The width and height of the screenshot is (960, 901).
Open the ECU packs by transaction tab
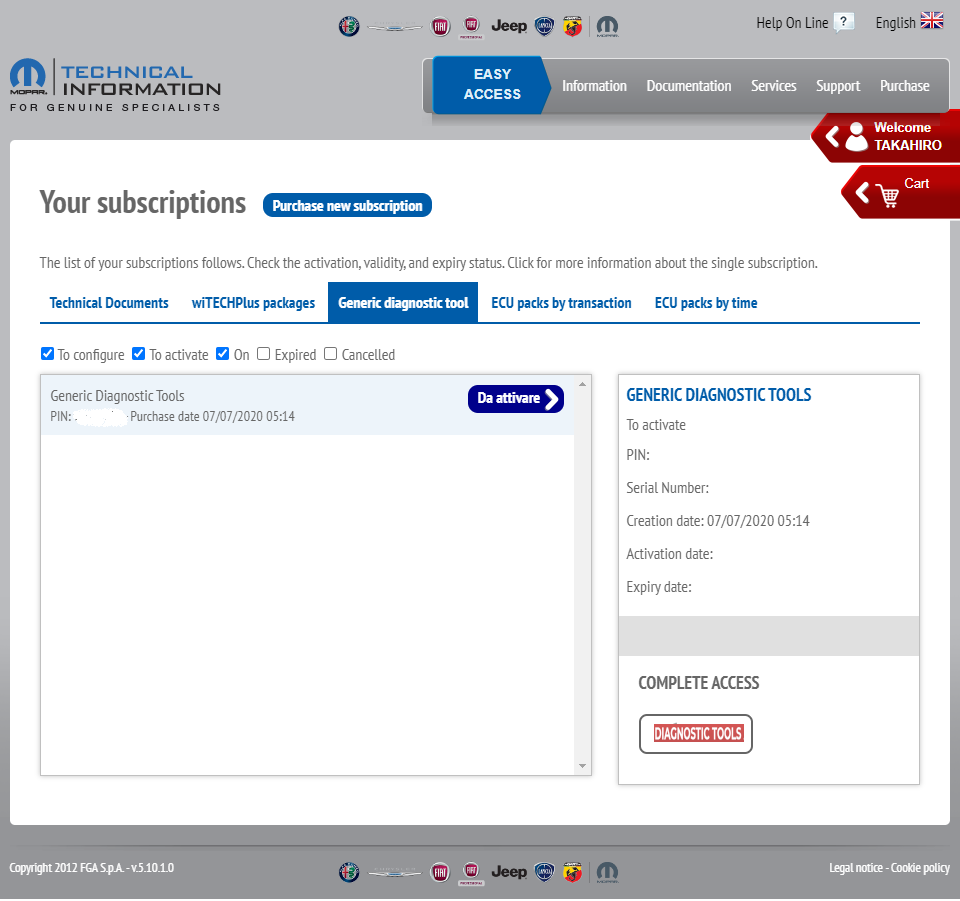[x=561, y=303]
